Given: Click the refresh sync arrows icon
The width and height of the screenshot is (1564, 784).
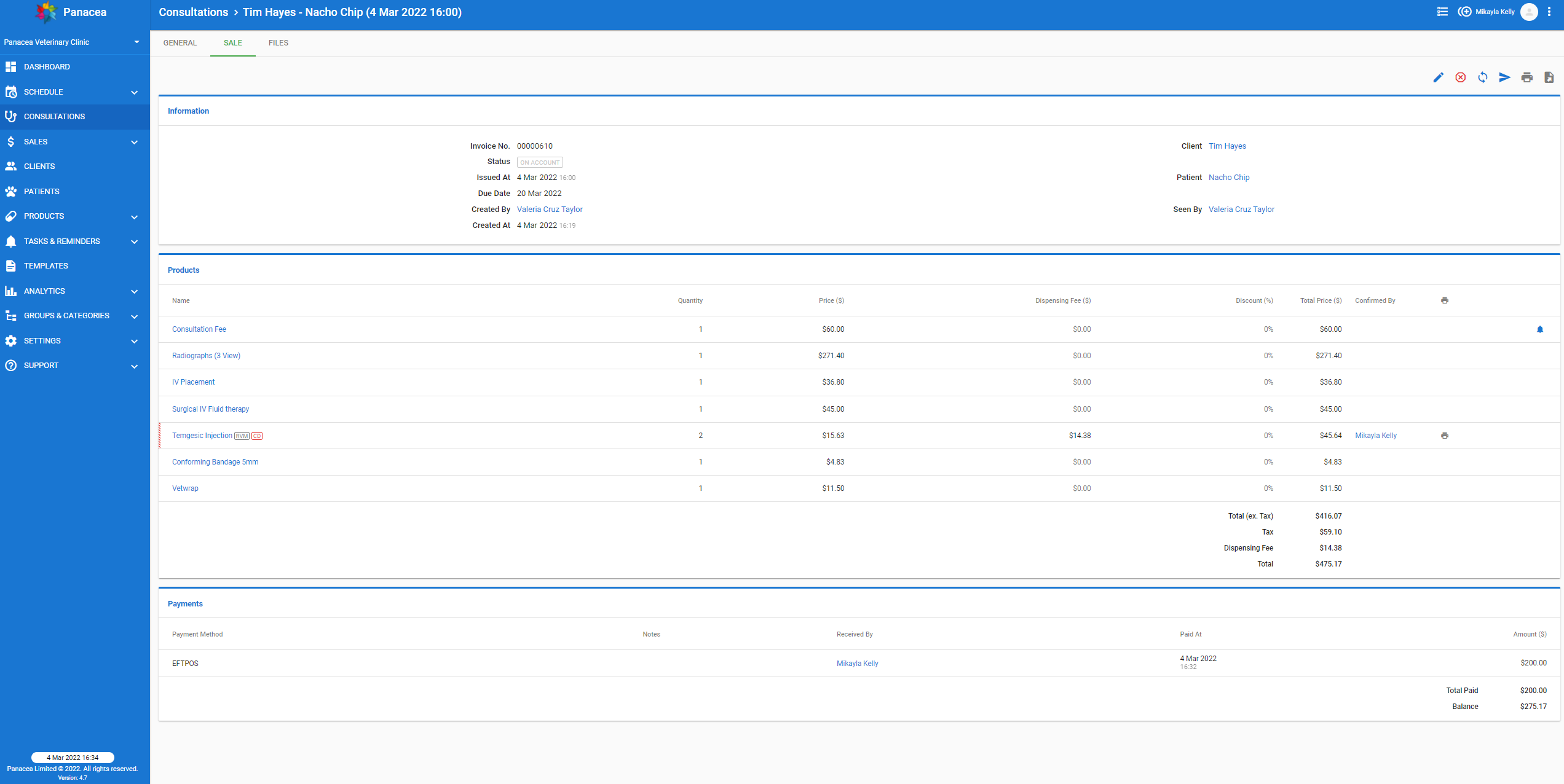Looking at the screenshot, I should click(x=1482, y=77).
